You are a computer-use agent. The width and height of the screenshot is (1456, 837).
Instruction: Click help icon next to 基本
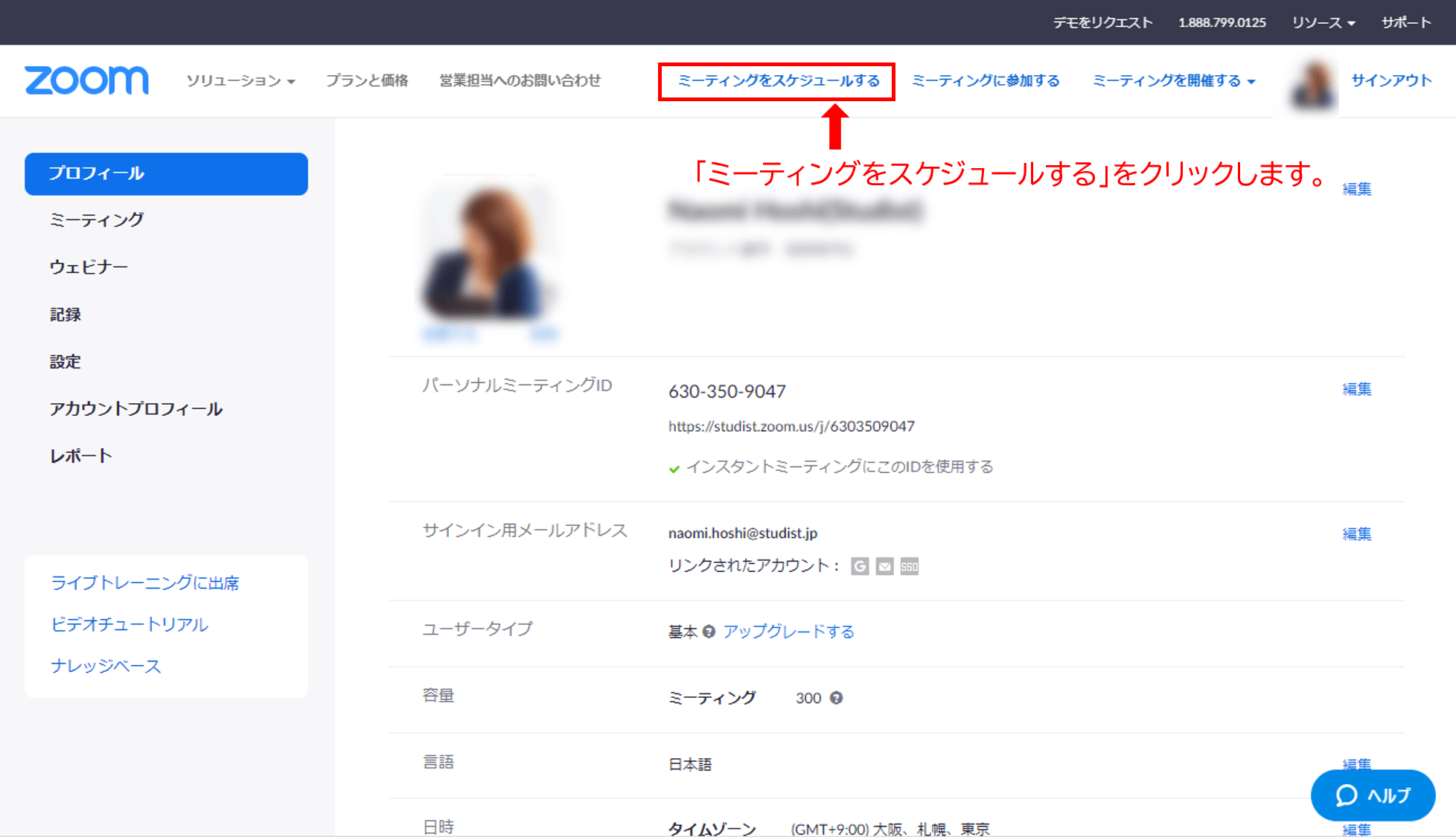point(709,632)
